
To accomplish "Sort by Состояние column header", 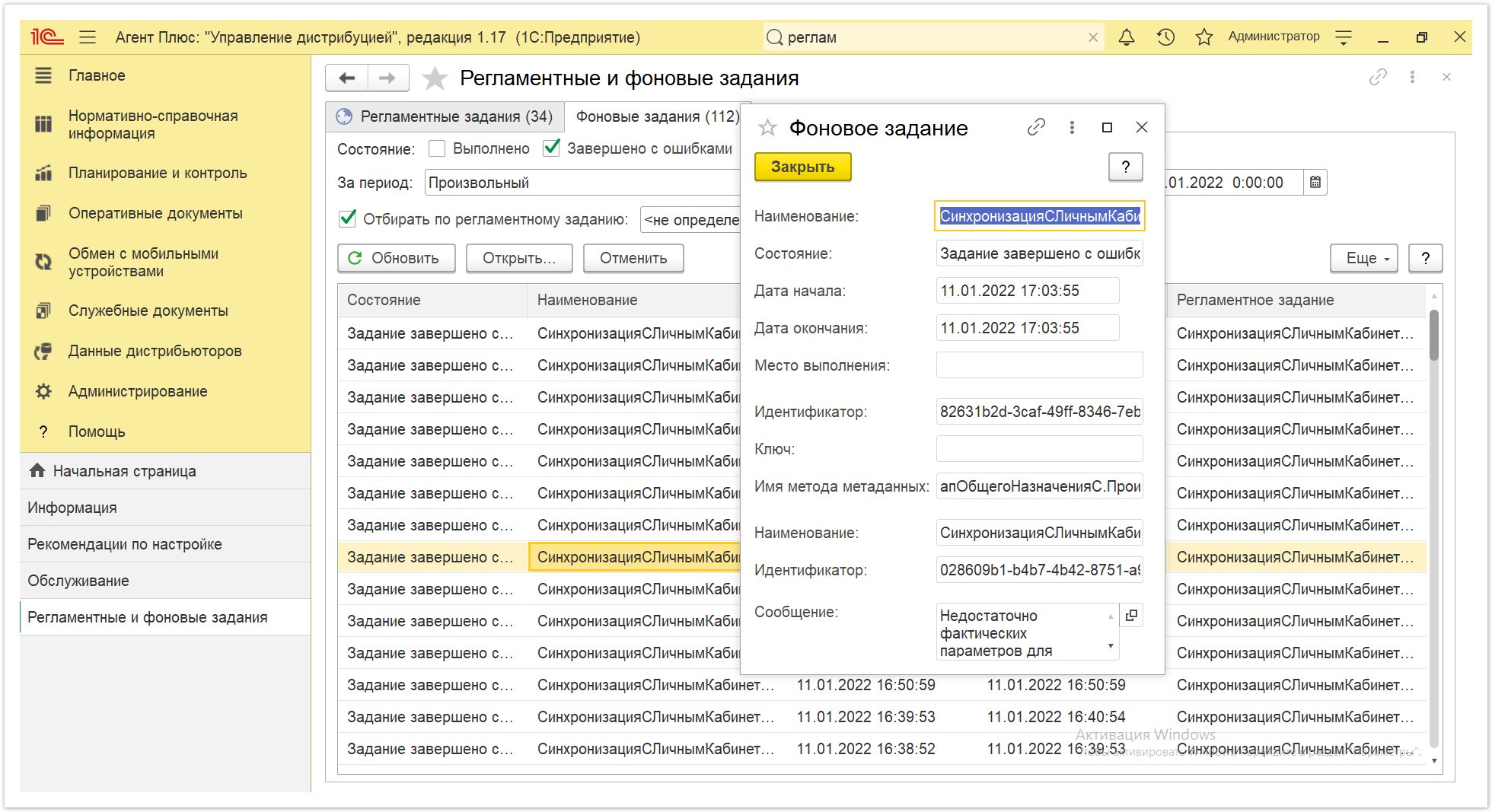I will pos(432,300).
